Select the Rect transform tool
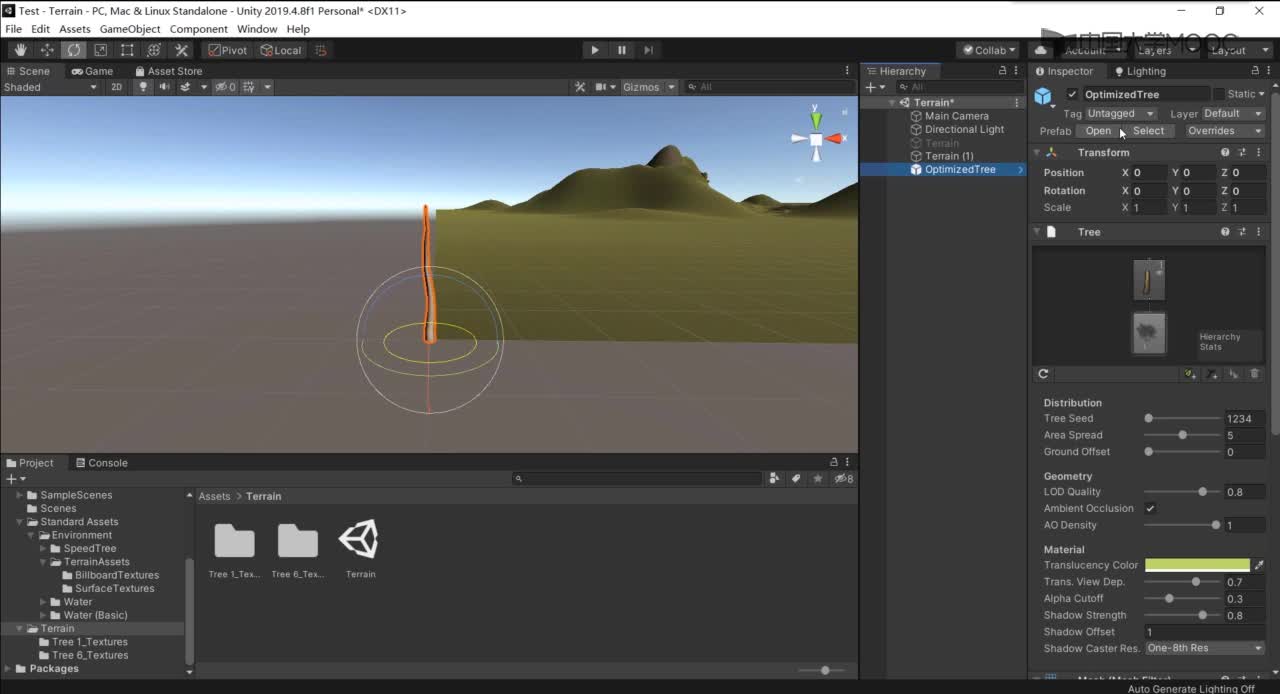This screenshot has width=1280, height=694. tap(127, 50)
